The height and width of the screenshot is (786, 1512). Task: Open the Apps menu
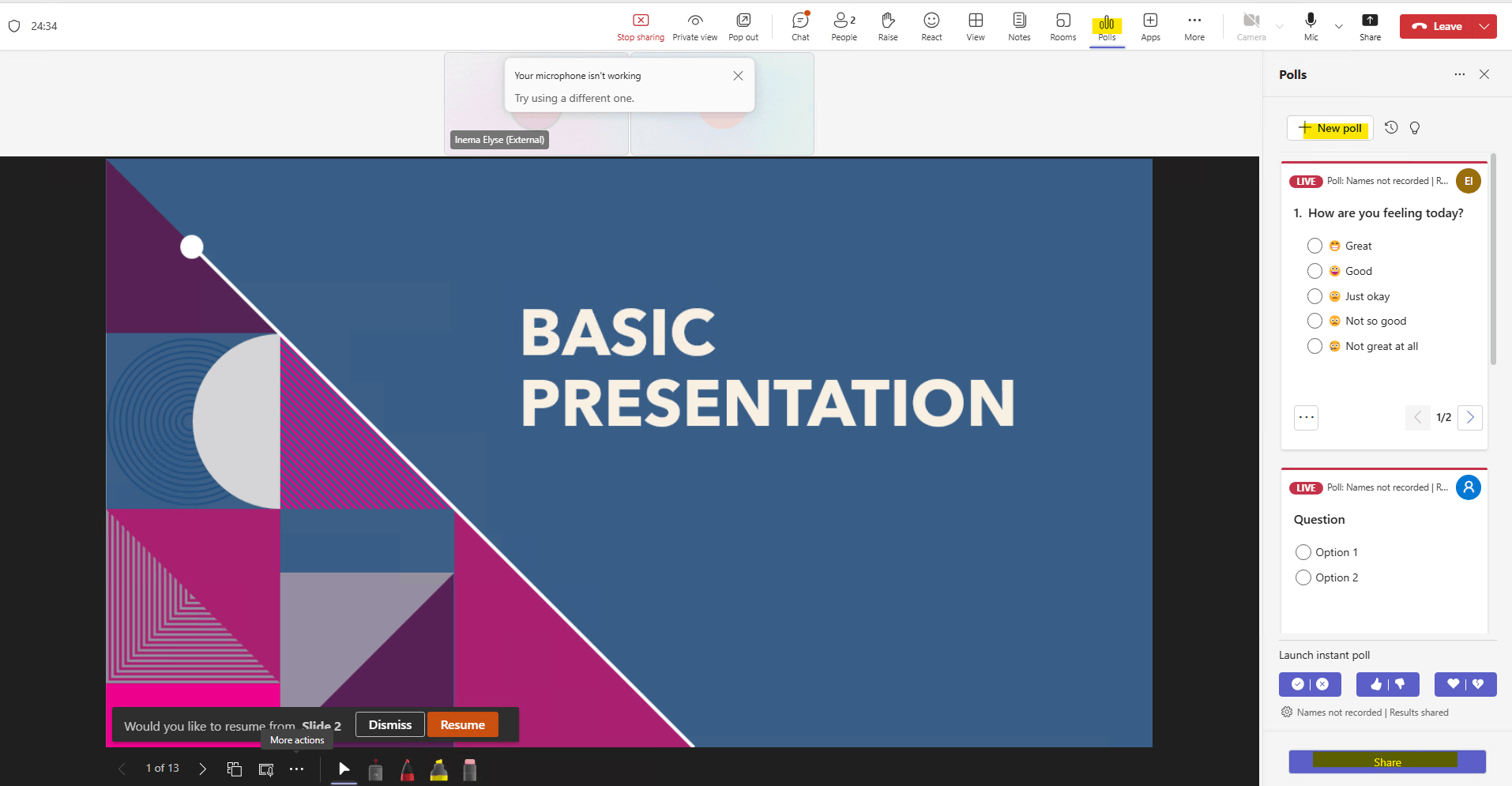(1151, 26)
